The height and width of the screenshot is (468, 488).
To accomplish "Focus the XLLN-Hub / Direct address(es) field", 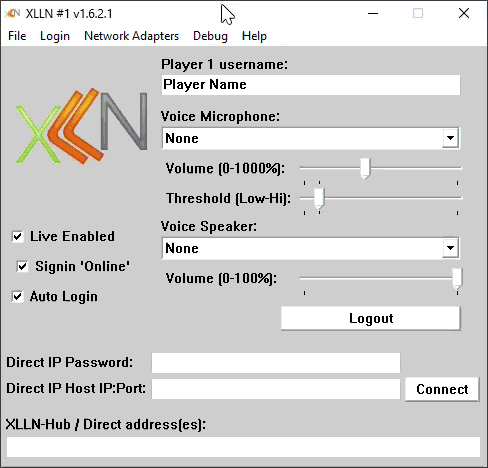I will click(243, 447).
